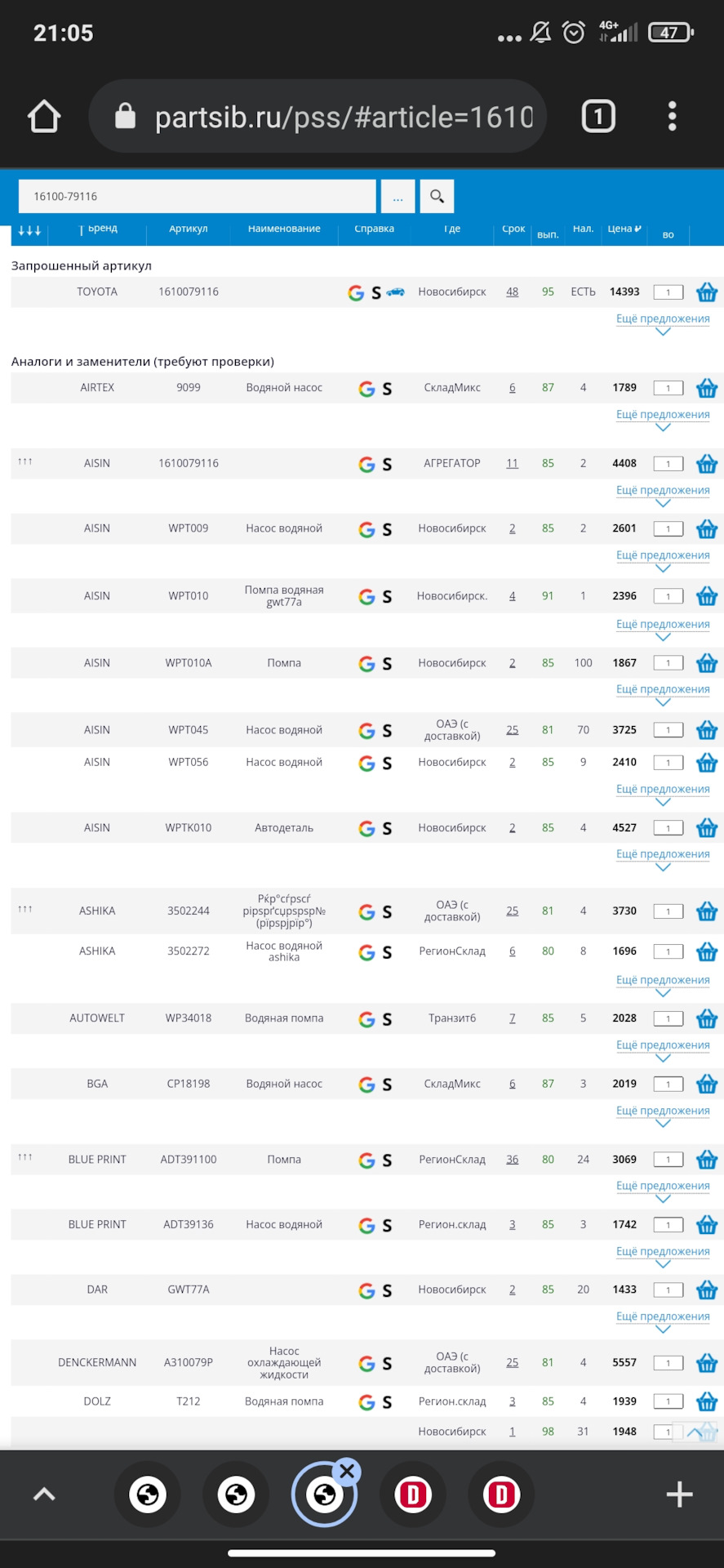Click the car applicability icon in TOYOTA row
Screen dimensions: 724x1568
[x=396, y=292]
